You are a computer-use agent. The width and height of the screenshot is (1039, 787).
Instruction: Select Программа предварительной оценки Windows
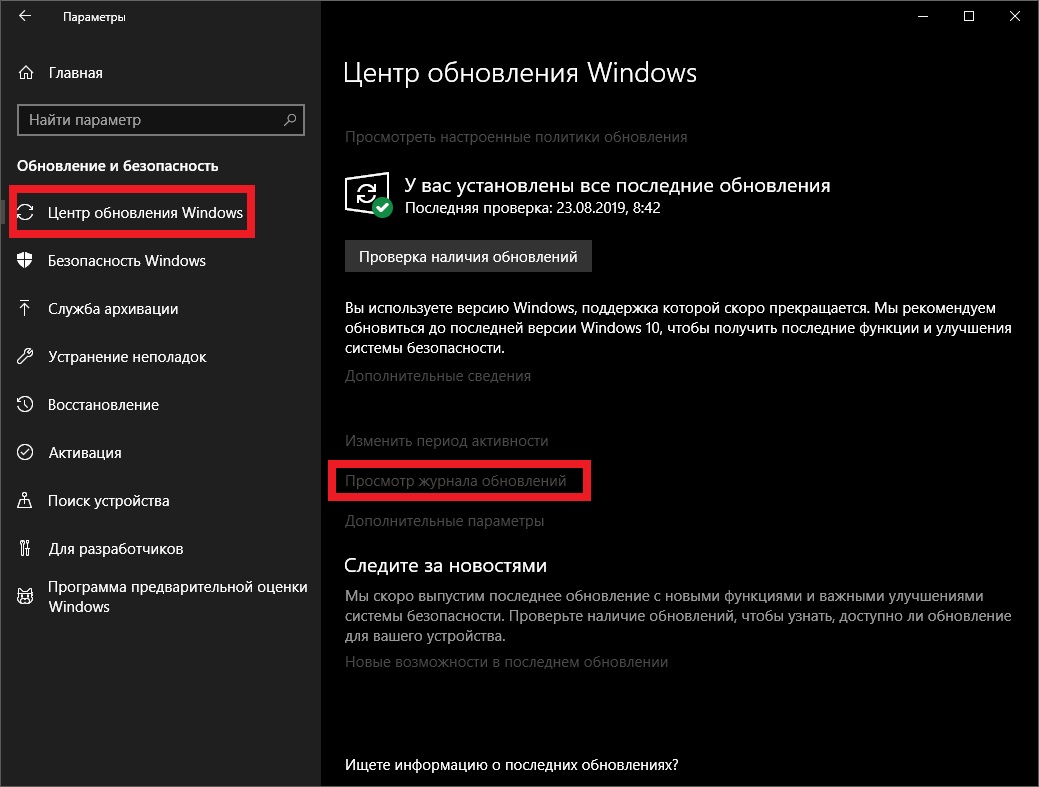162,596
